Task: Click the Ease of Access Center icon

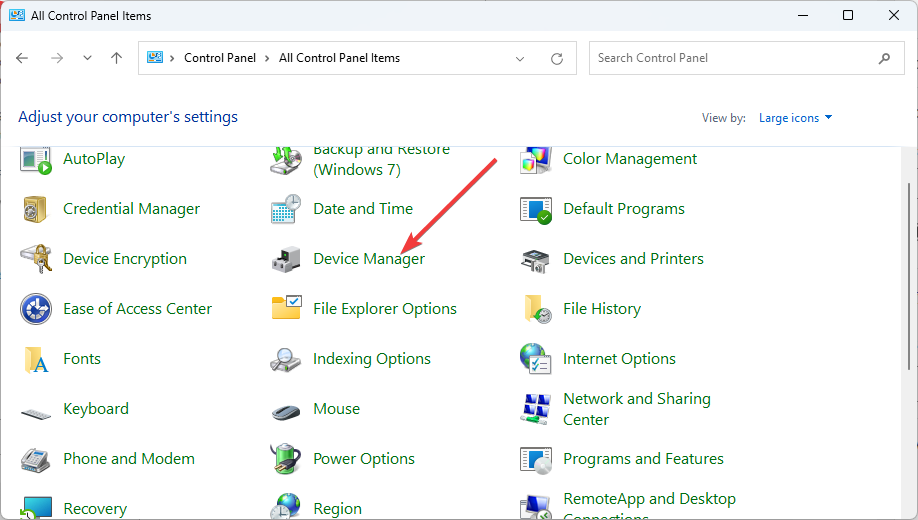Action: pyautogui.click(x=36, y=309)
